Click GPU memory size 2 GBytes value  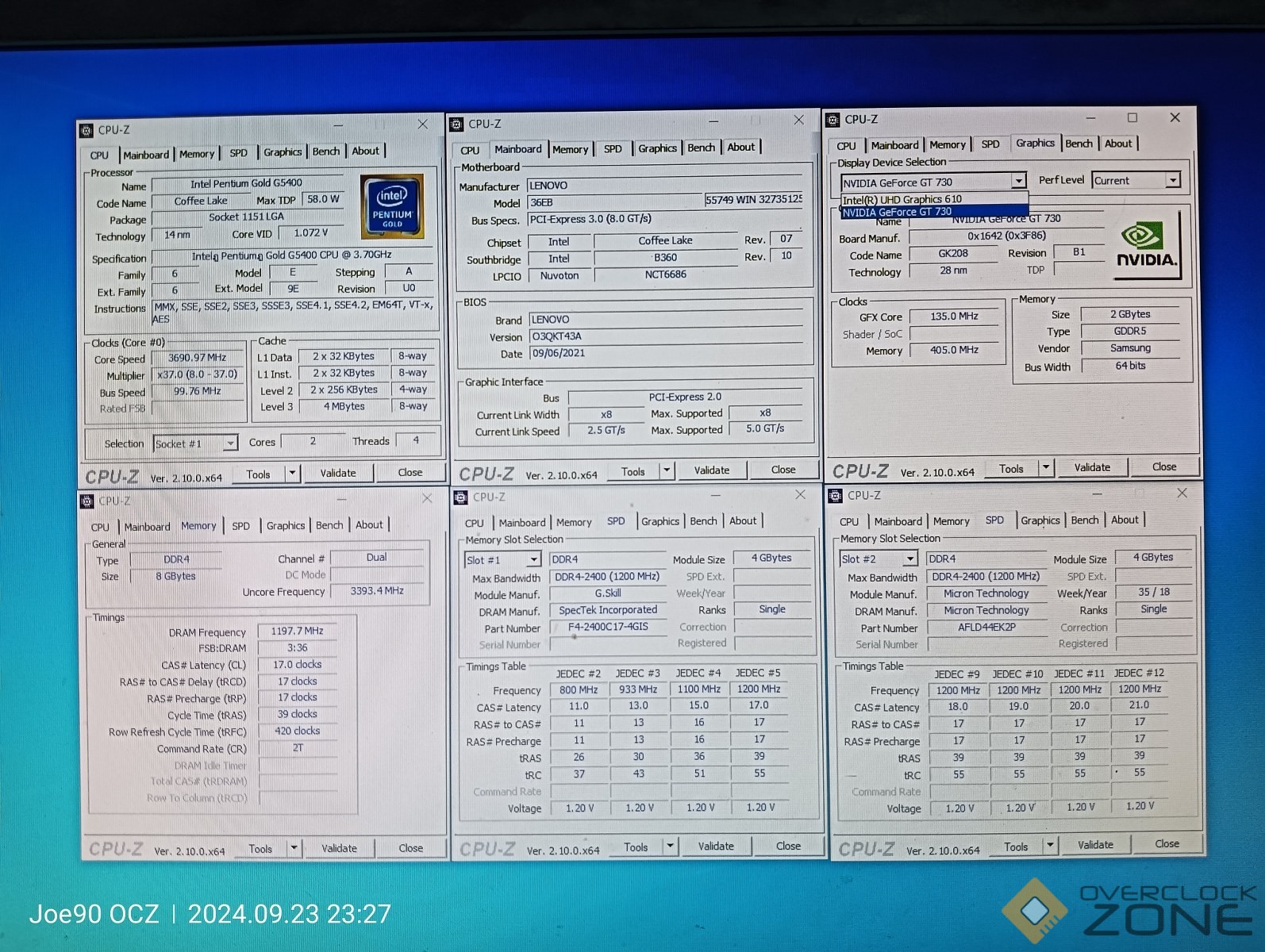(1130, 314)
